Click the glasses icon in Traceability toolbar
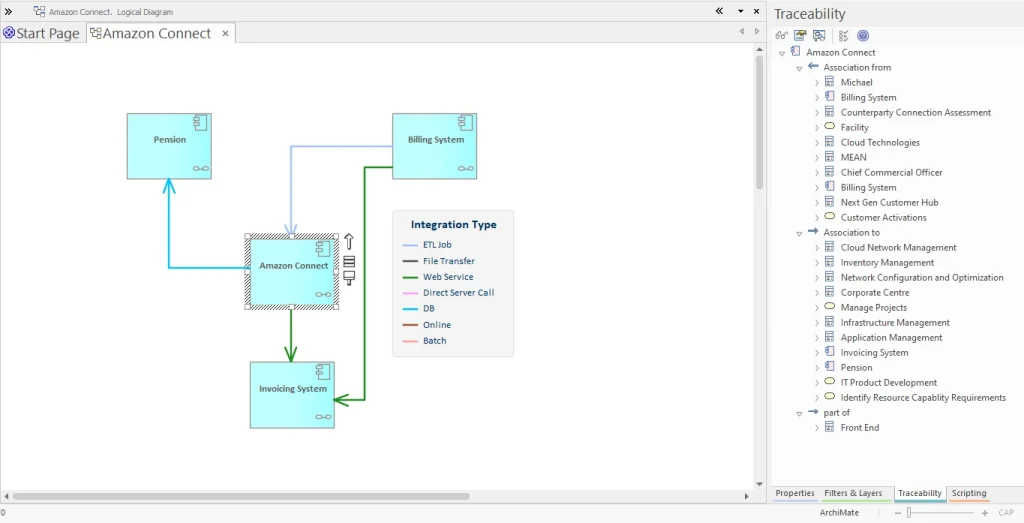The height and width of the screenshot is (523, 1024). click(781, 36)
